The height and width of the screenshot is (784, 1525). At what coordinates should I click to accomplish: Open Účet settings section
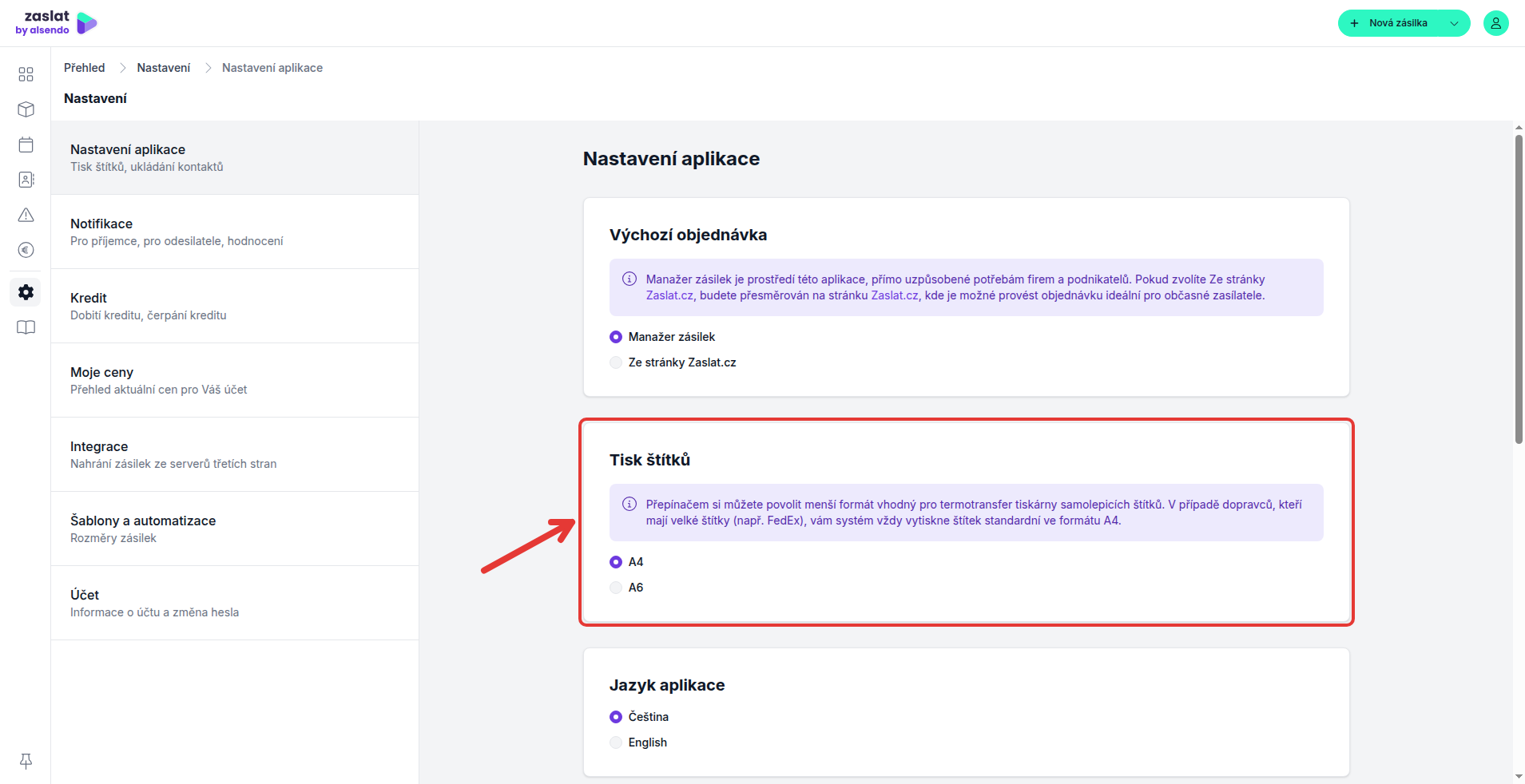235,603
